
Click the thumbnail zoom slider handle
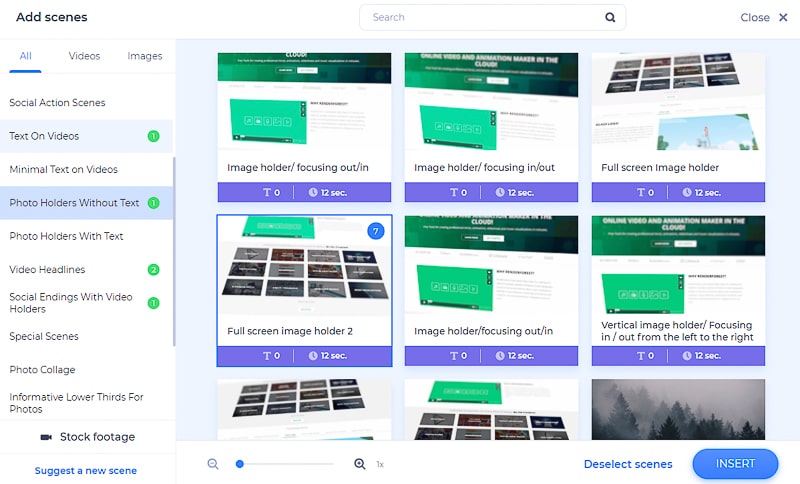point(240,464)
